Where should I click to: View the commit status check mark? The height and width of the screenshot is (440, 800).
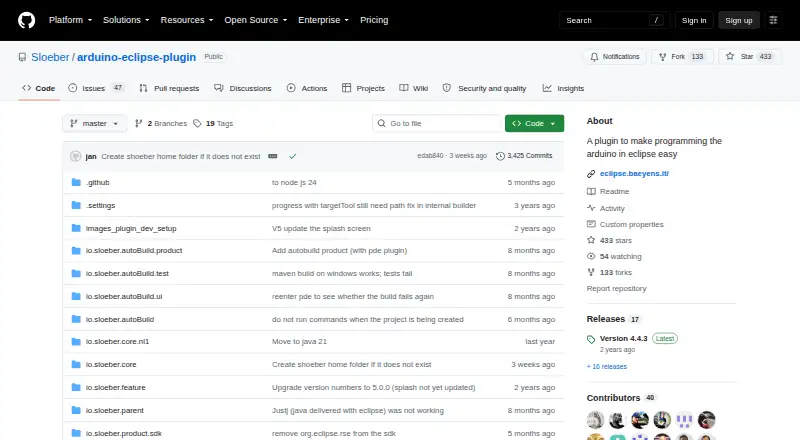click(292, 156)
